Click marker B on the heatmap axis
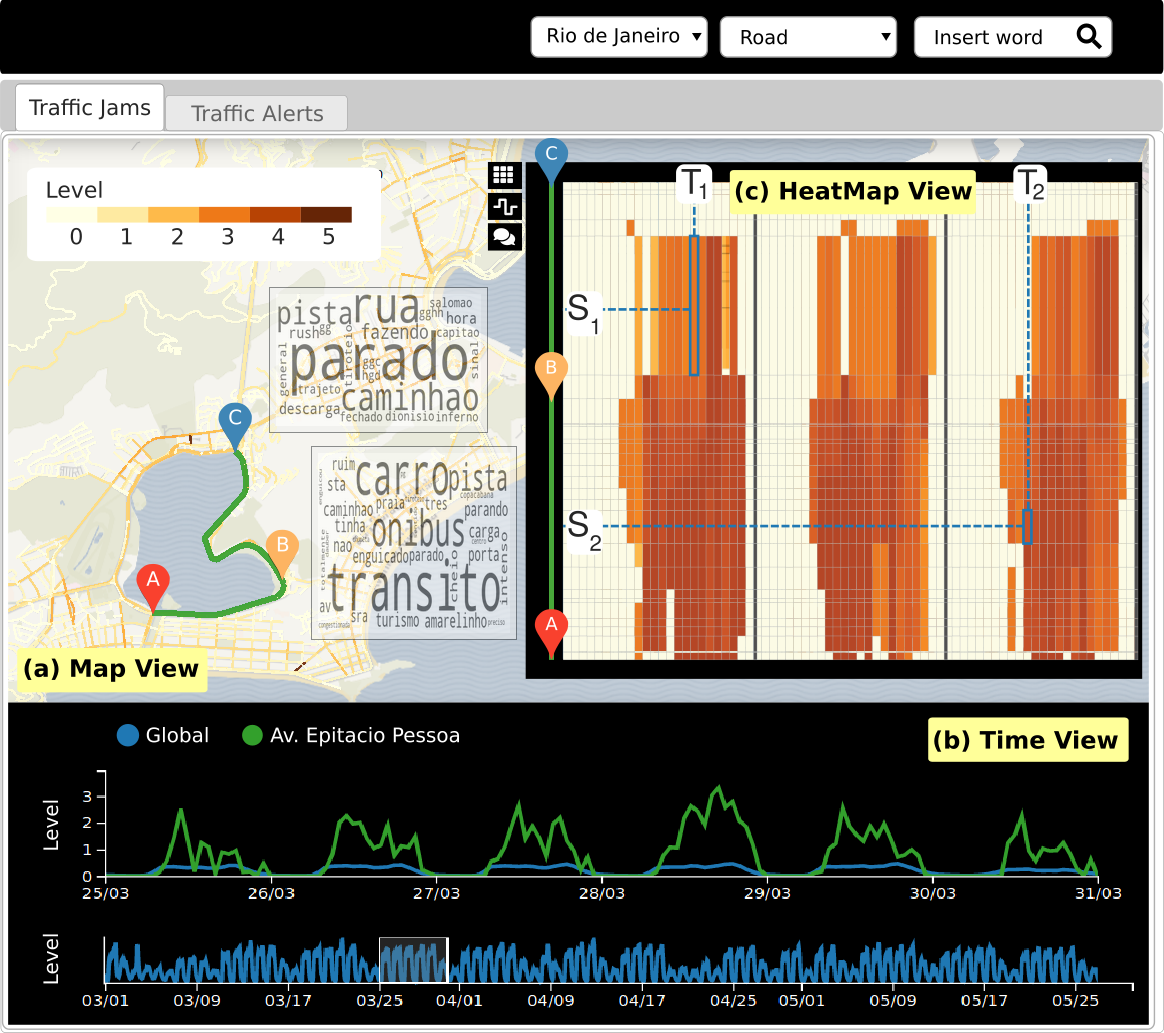The width and height of the screenshot is (1164, 1033). (x=551, y=372)
